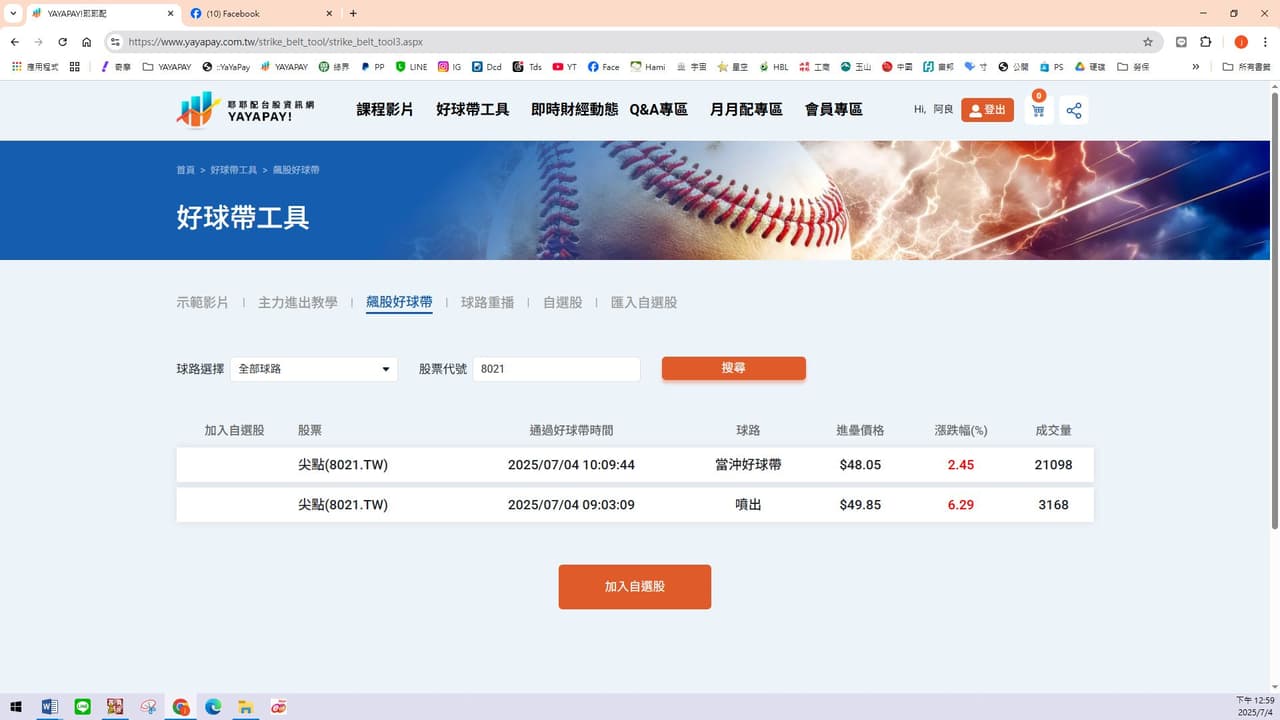
Task: Open the browser home page icon
Action: 87,42
